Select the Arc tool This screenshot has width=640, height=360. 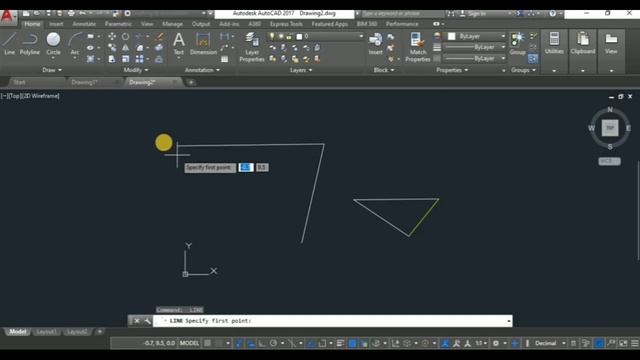click(x=75, y=45)
